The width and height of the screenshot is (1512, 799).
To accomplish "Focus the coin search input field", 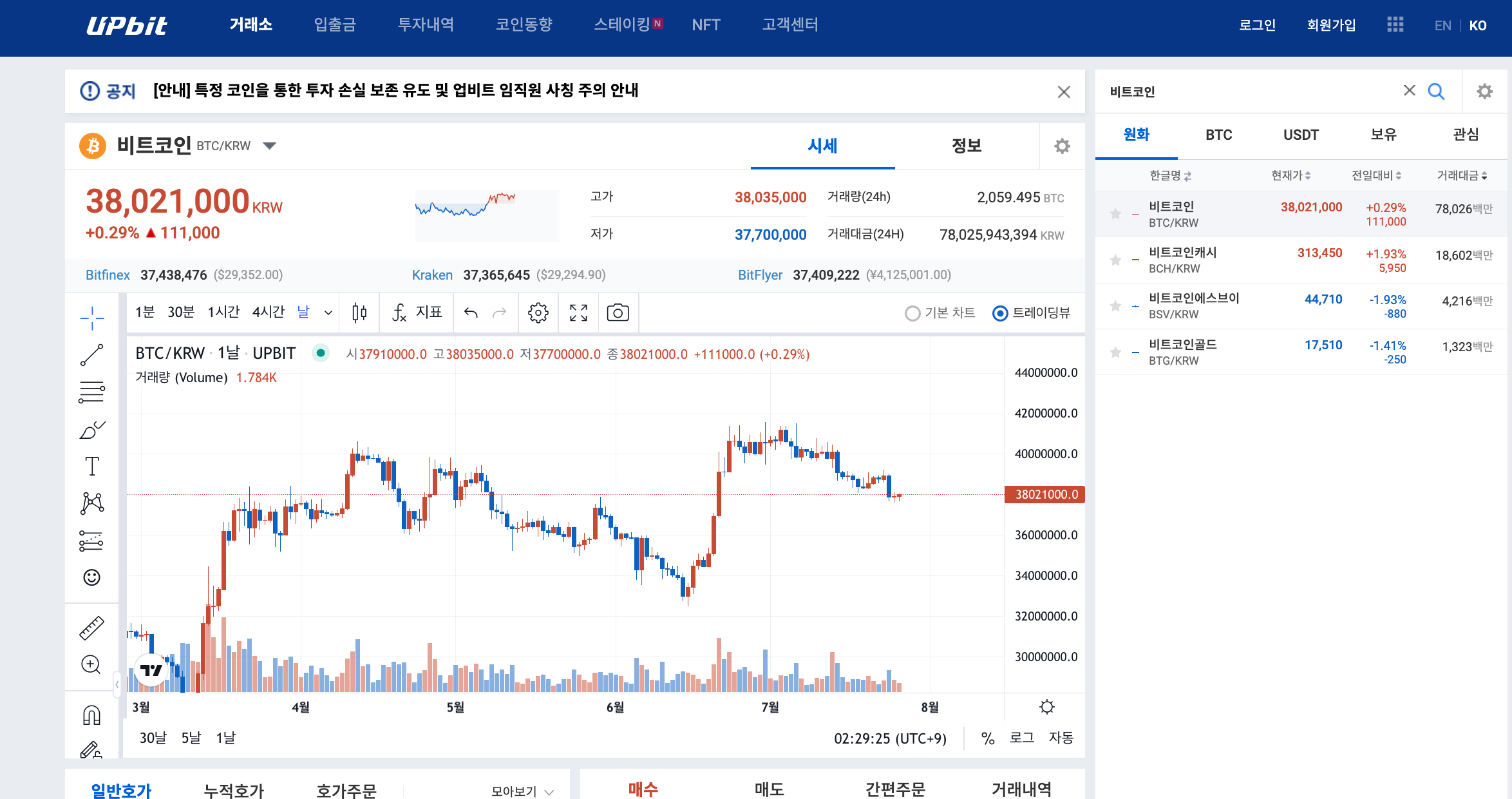I will 1249,91.
